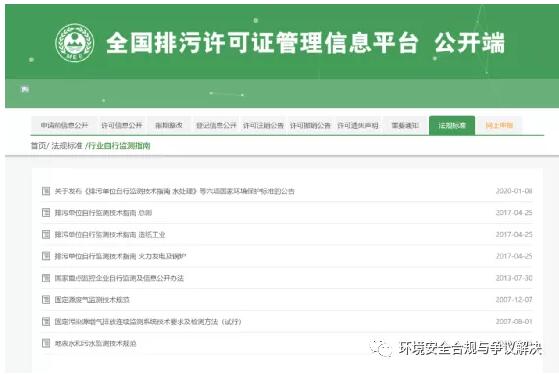Click 首页 in the breadcrumb

39,146
